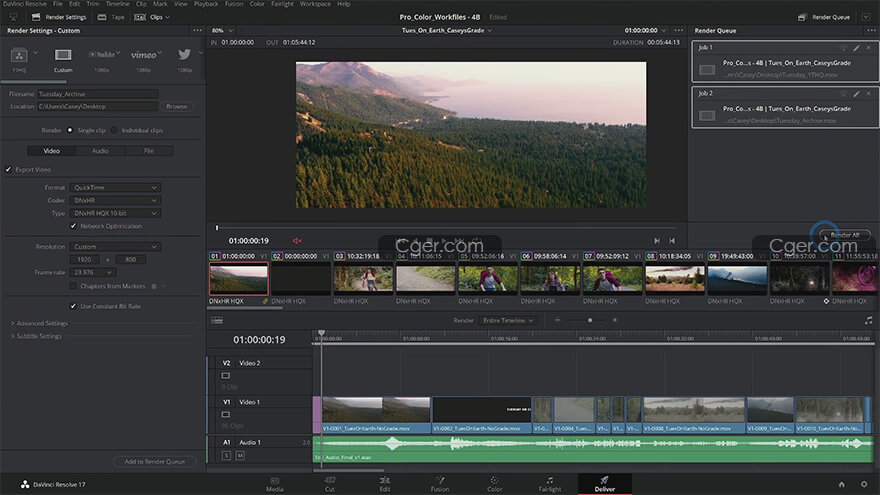Click the viewer scrub bar
The width and height of the screenshot is (880, 495).
coord(446,228)
